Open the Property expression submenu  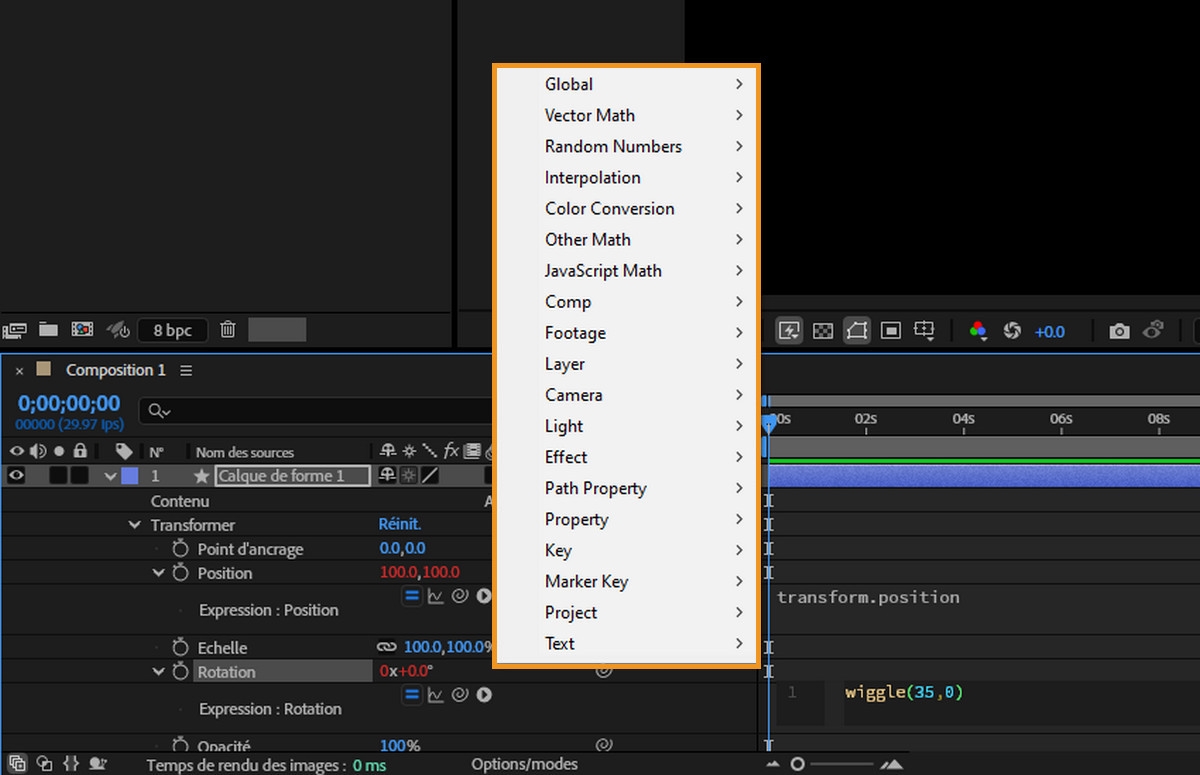626,519
